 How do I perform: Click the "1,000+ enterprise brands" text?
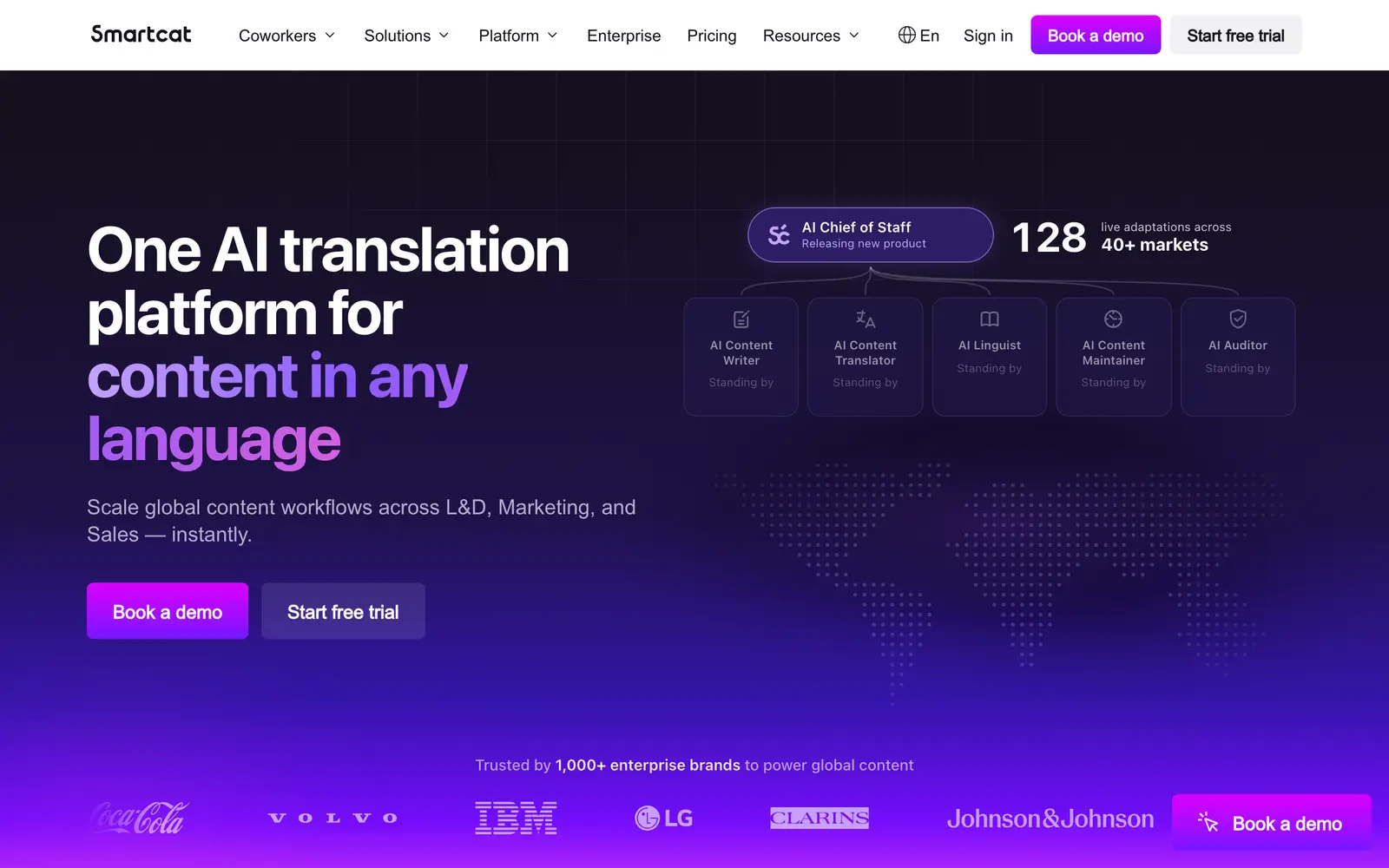pyautogui.click(x=648, y=765)
